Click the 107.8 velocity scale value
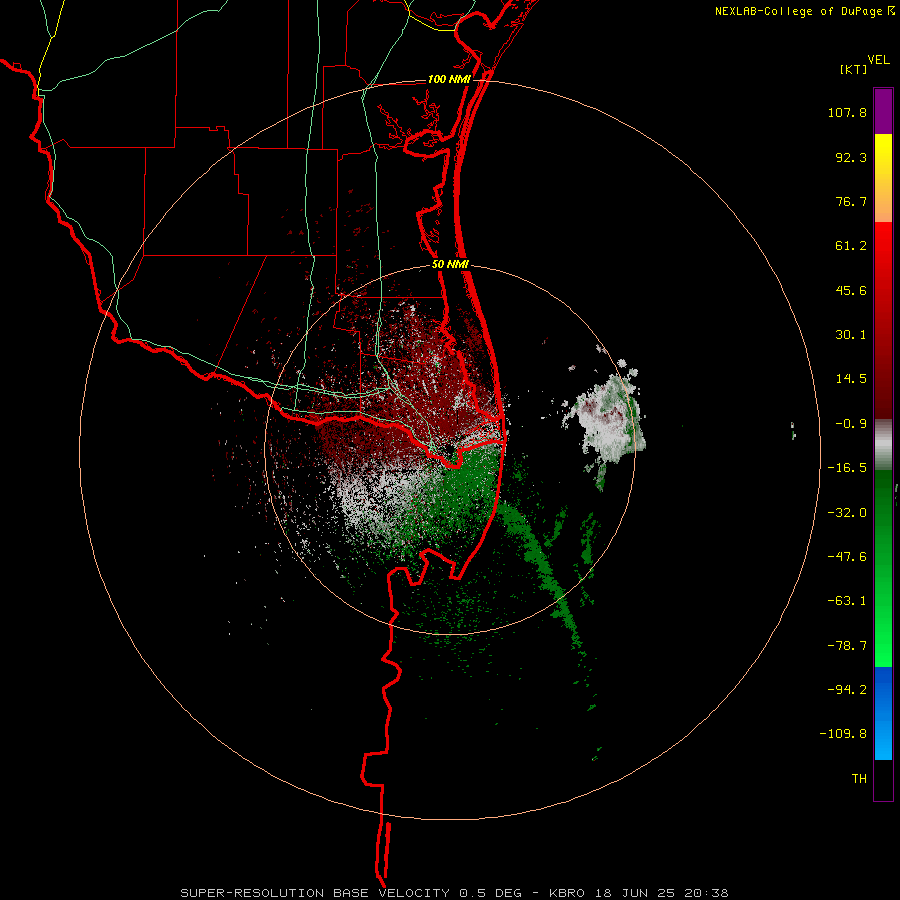The image size is (900, 900). (847, 112)
